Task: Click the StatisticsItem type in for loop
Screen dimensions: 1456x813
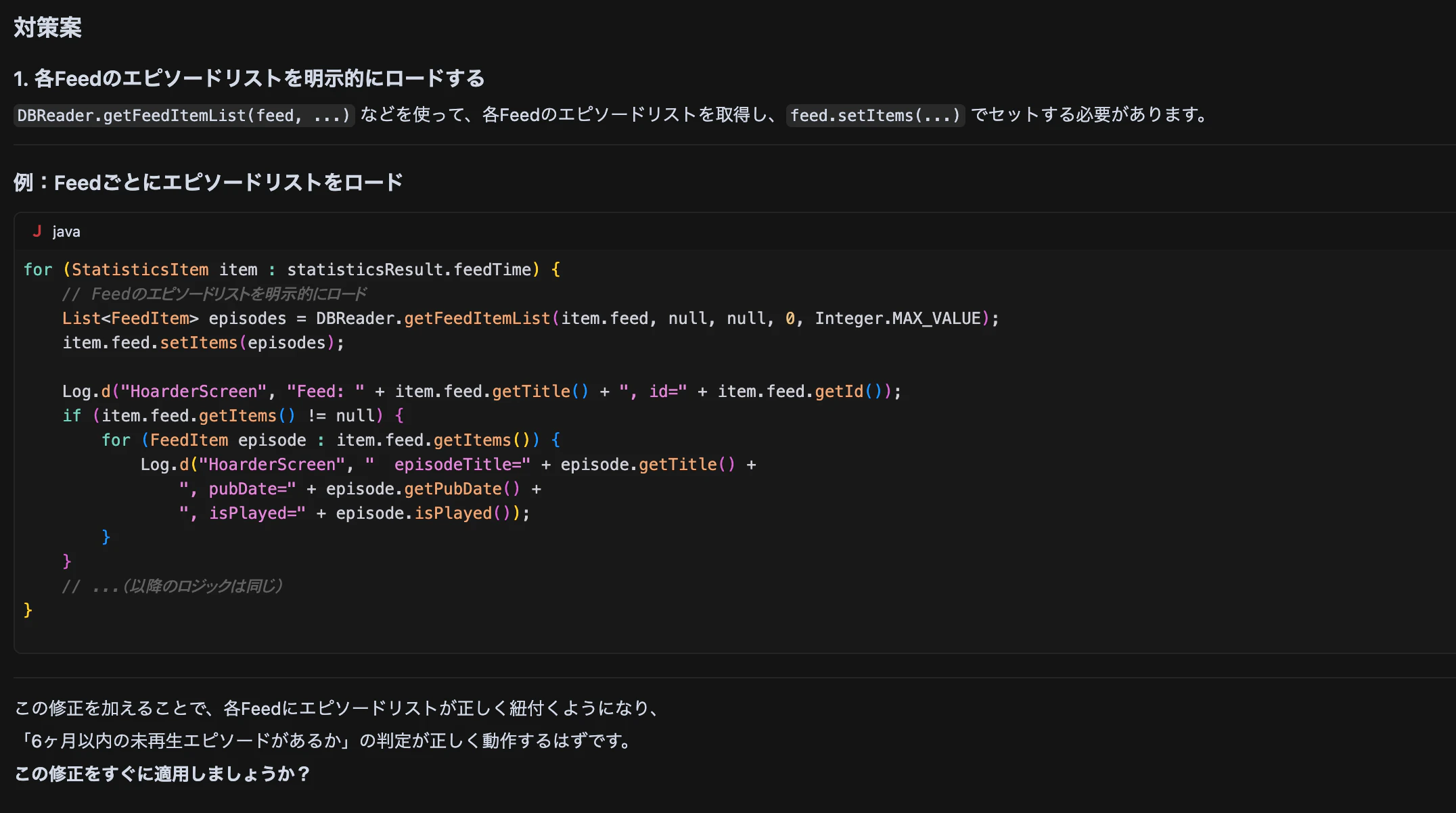Action: (x=140, y=270)
